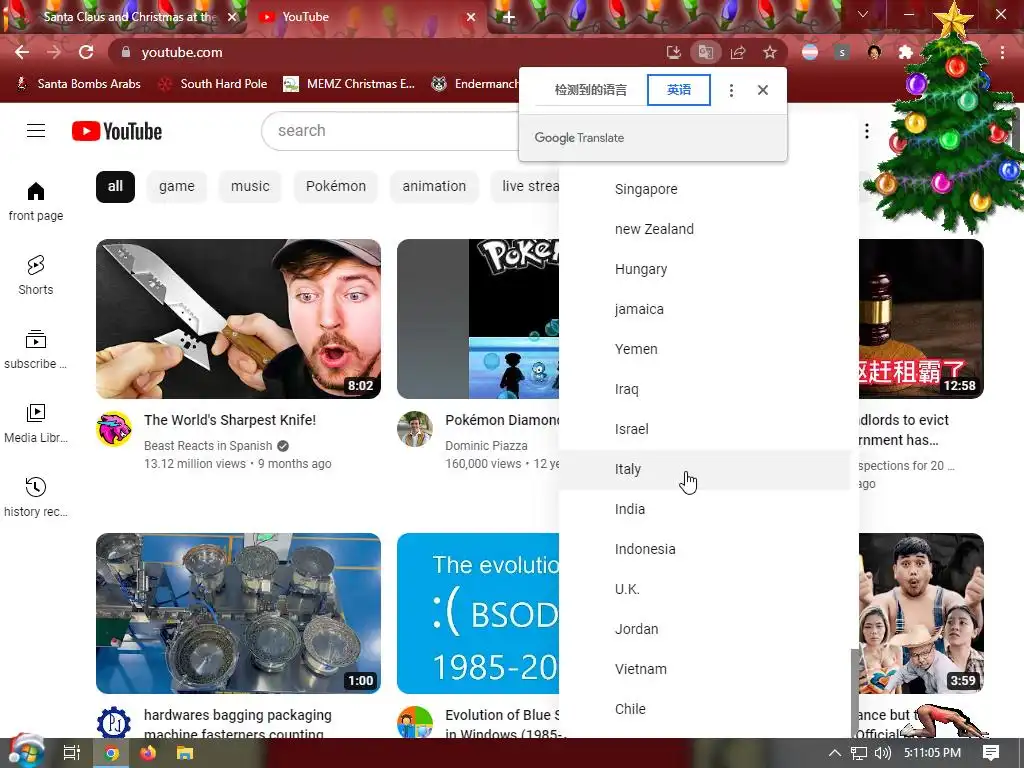
Task: Click the volume icon in system tray
Action: [882, 753]
